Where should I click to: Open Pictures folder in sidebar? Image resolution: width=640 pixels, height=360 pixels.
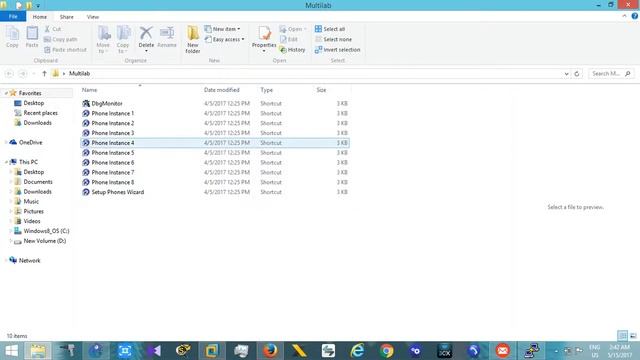(29, 211)
